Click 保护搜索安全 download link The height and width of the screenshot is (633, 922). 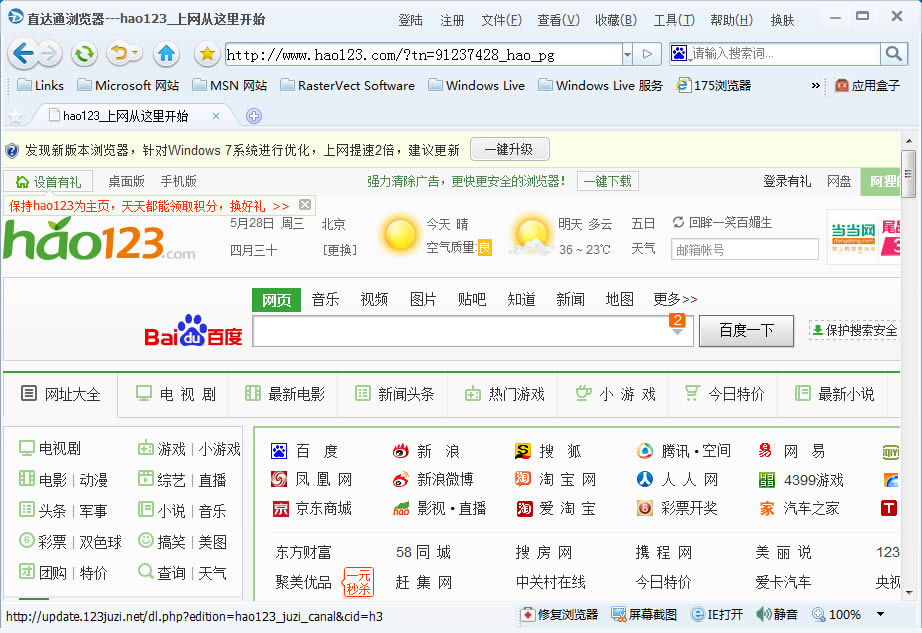854,330
